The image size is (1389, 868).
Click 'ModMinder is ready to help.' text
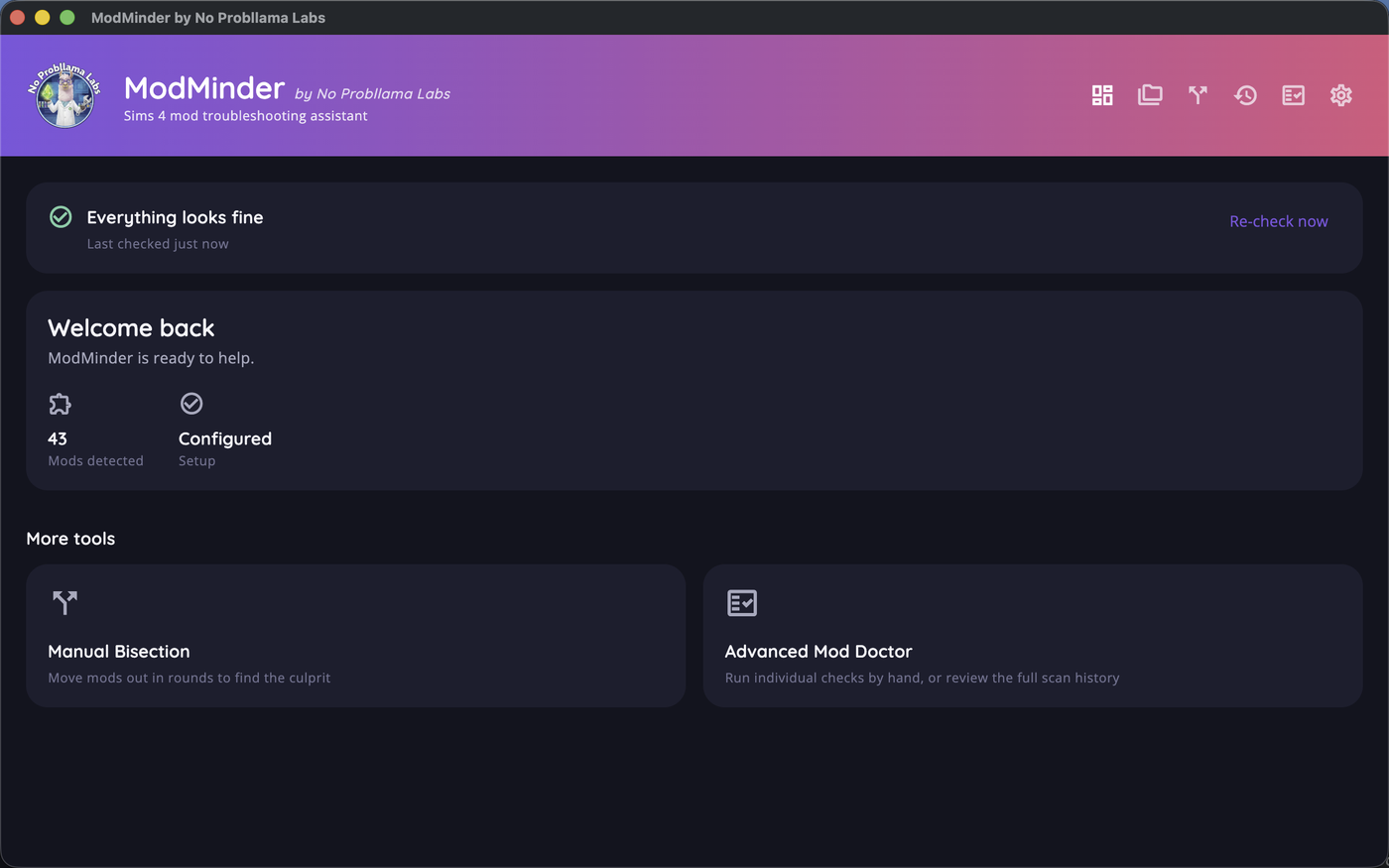(151, 358)
